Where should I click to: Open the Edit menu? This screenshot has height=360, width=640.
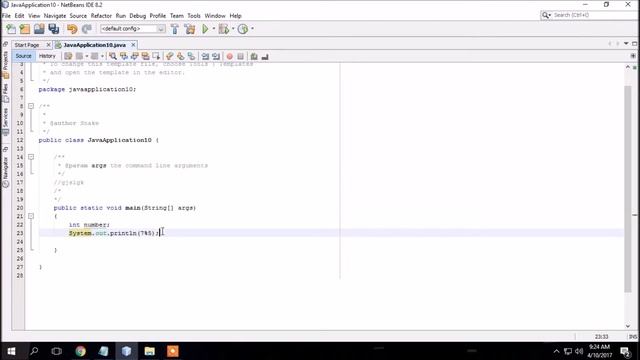point(19,16)
